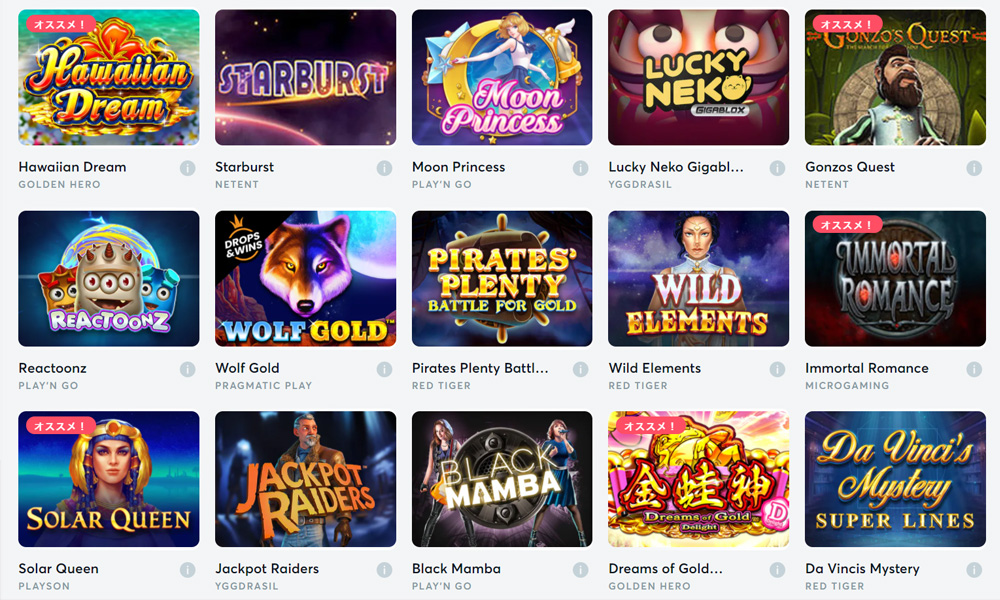Screen dimensions: 1000x600
Task: Play the Black Mamba game thumbnail
Action: click(x=502, y=479)
